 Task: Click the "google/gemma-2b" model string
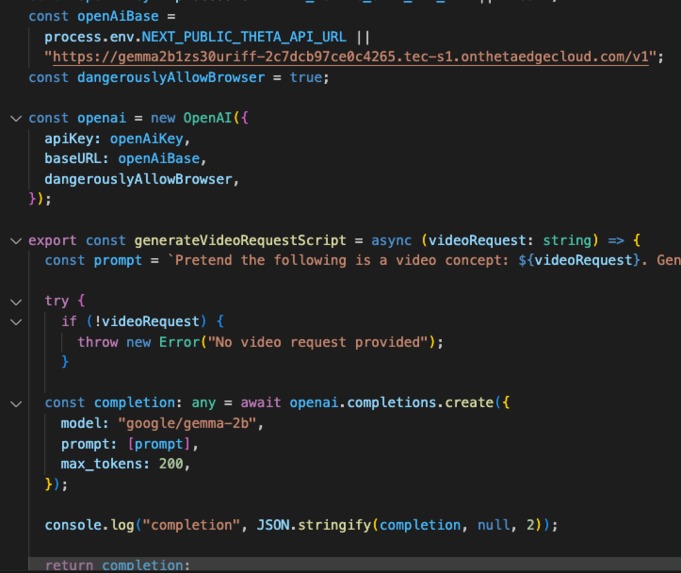click(x=187, y=423)
